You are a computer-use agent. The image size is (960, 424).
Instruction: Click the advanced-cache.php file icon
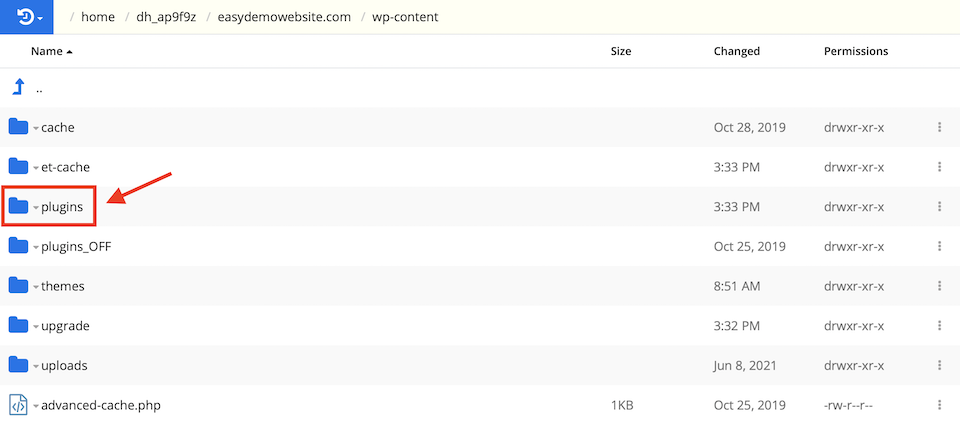tap(18, 405)
